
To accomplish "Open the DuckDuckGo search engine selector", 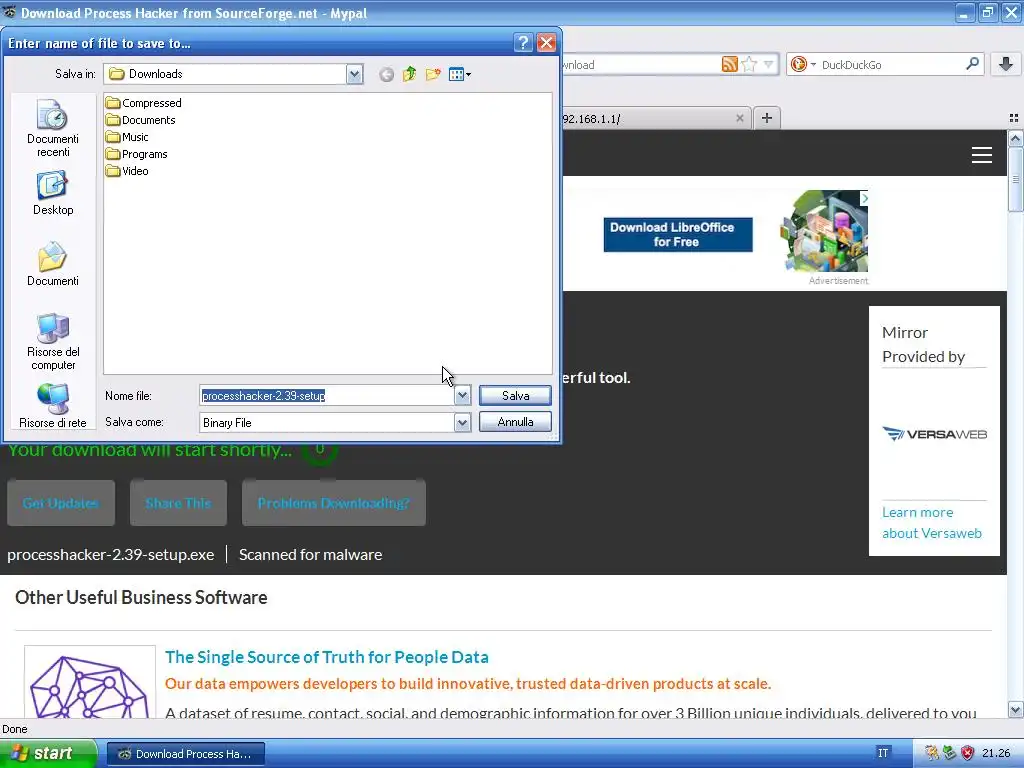I will (x=803, y=64).
